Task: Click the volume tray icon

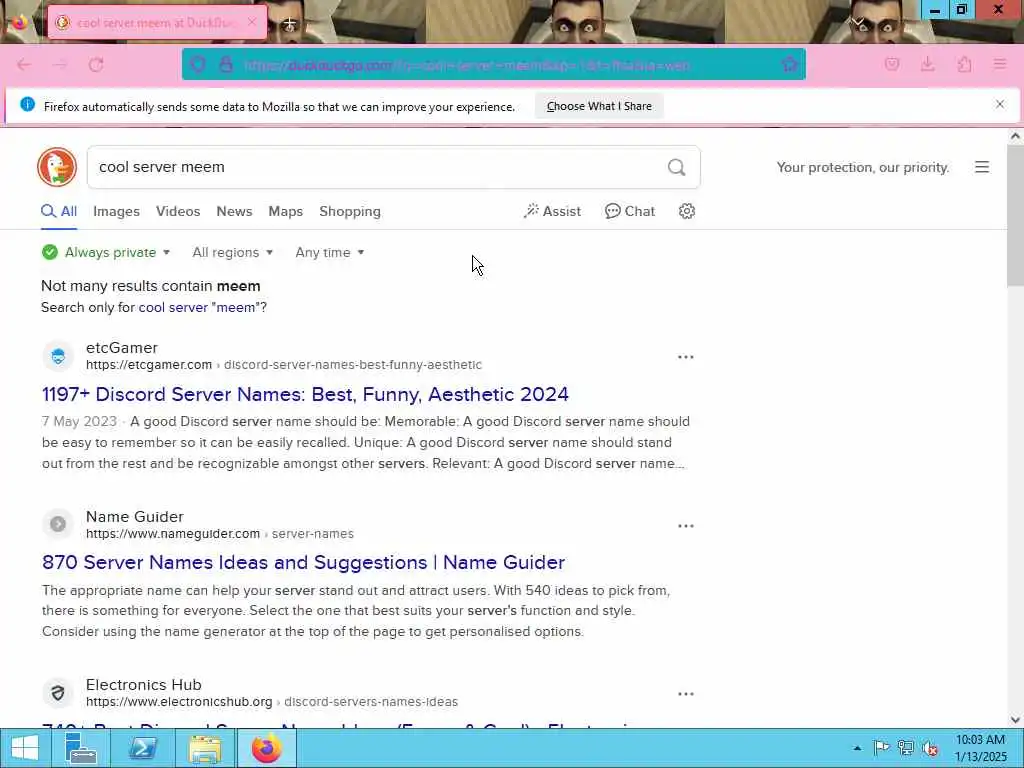Action: [931, 748]
